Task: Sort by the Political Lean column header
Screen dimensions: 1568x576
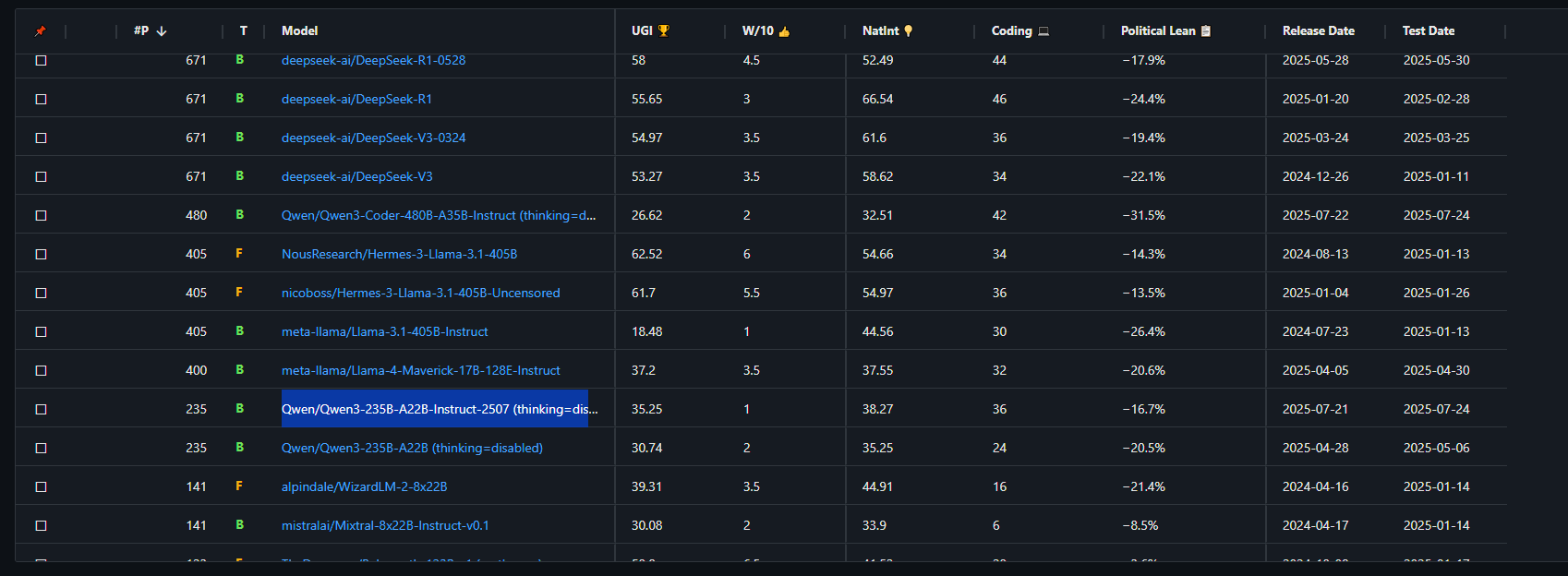Action: [x=1158, y=30]
